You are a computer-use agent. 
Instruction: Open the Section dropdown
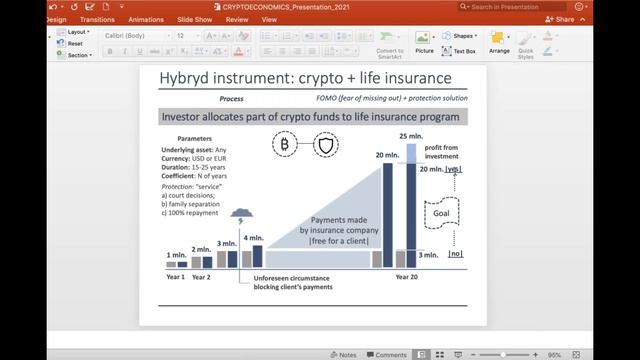point(75,55)
